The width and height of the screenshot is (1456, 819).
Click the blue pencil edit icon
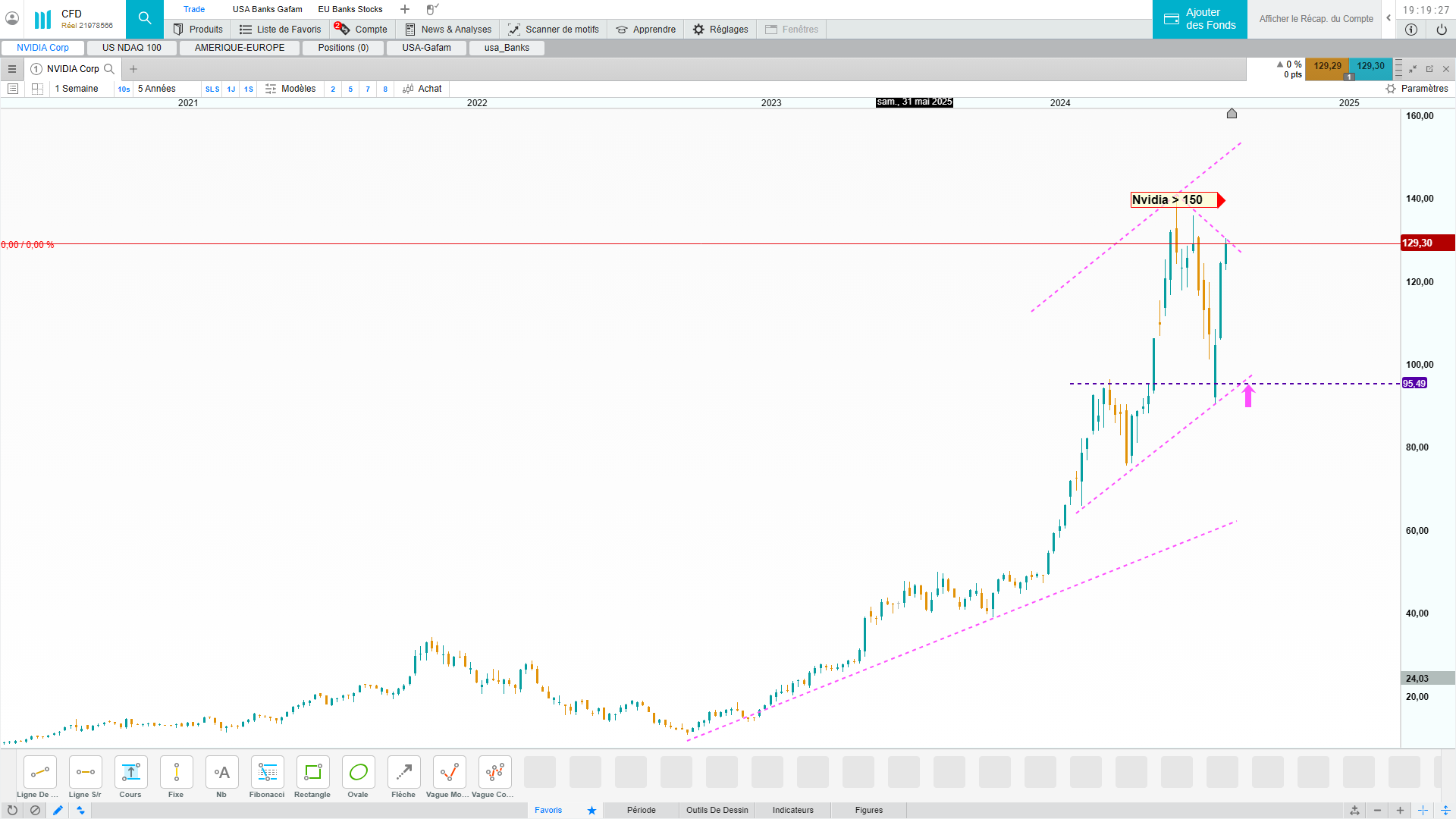58,810
